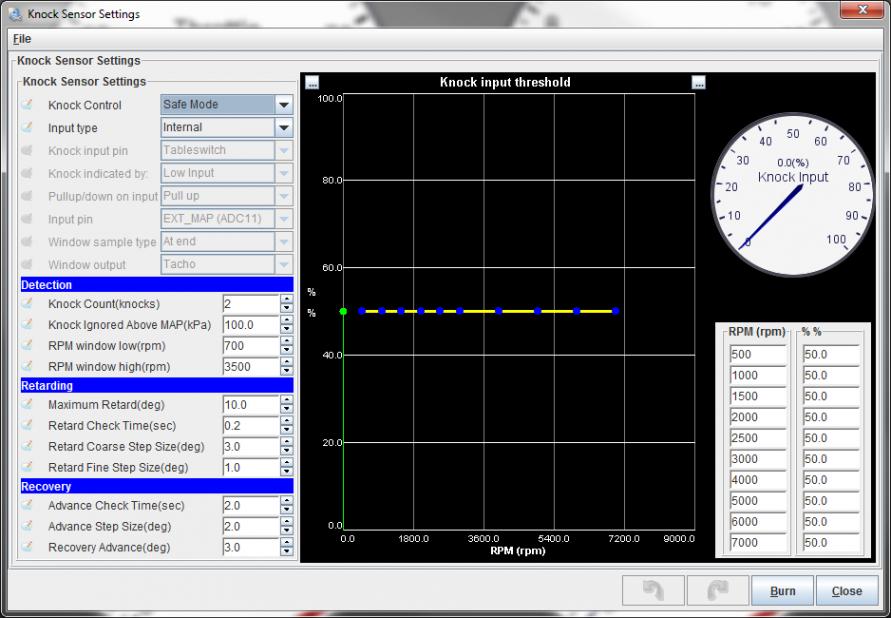Open the File menu
Screen dimensions: 891x618
tap(22, 39)
